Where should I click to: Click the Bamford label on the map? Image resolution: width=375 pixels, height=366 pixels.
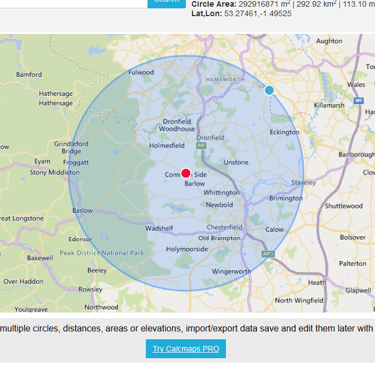29,75
